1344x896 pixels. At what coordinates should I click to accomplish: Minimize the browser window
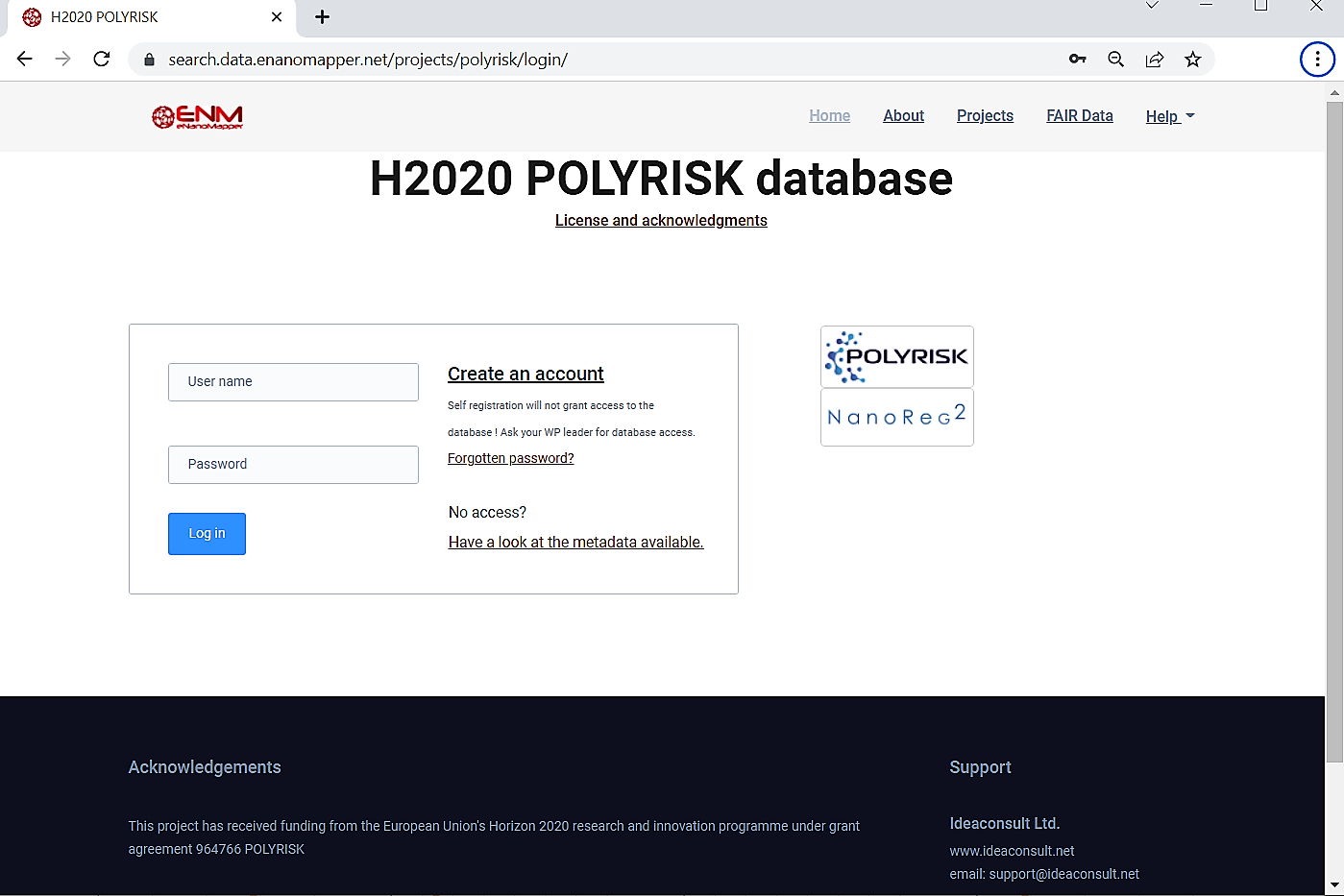click(1207, 6)
